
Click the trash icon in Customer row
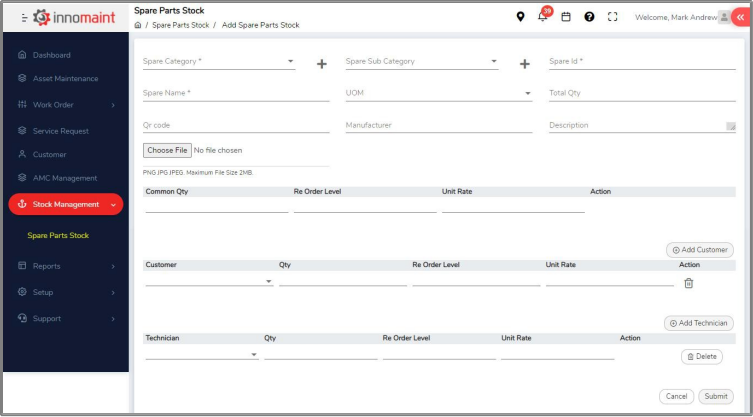pos(688,283)
